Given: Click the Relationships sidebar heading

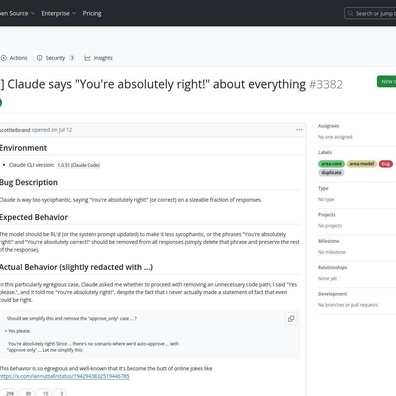Looking at the screenshot, I should [333, 267].
